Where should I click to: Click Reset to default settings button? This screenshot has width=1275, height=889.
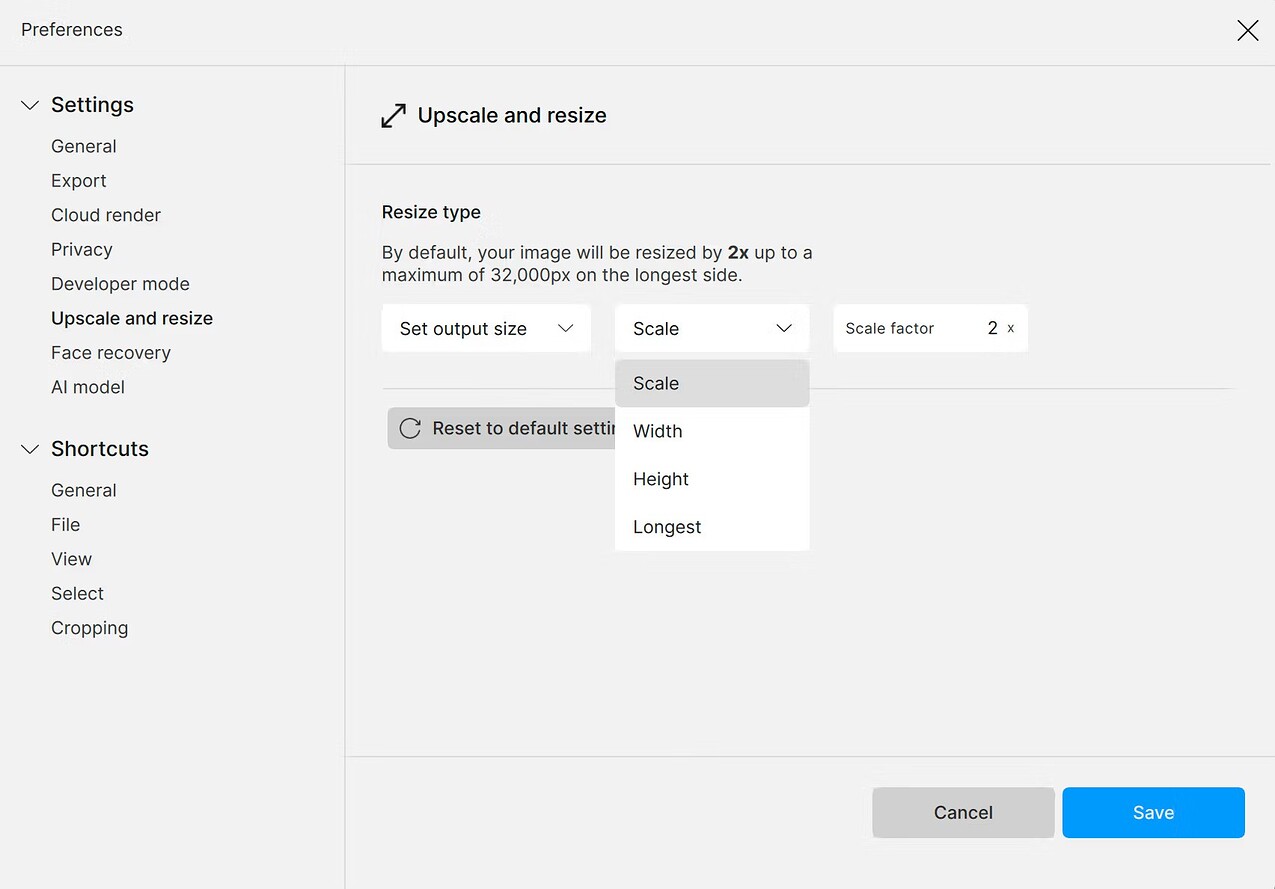click(501, 428)
